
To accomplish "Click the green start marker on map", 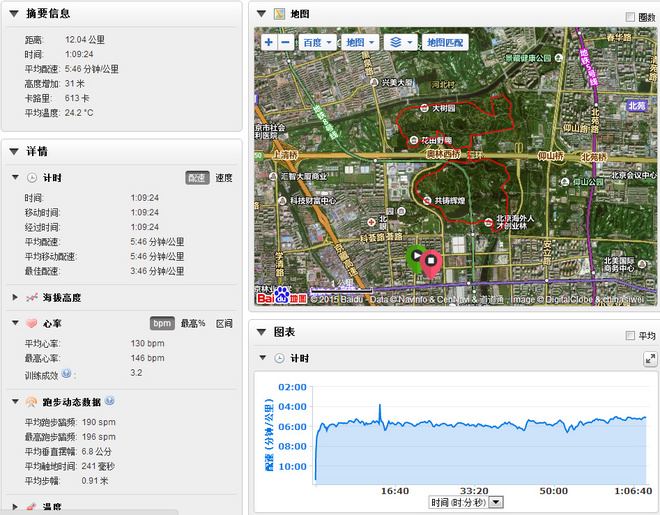I will coord(416,257).
